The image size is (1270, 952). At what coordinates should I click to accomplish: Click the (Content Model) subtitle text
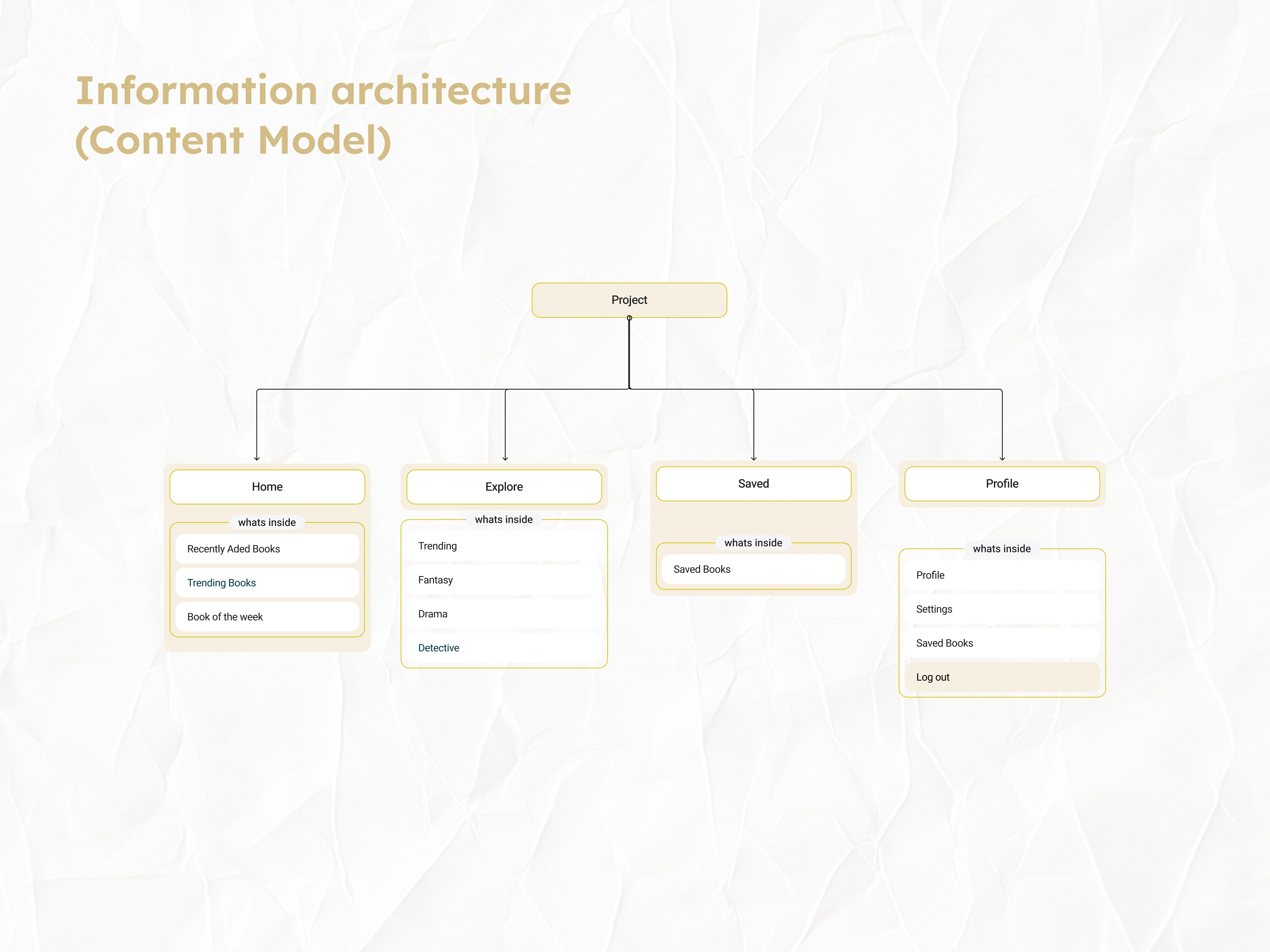click(234, 141)
